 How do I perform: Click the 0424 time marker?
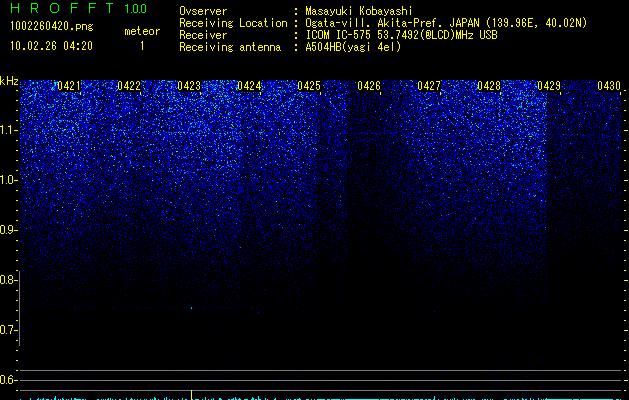(x=249, y=86)
